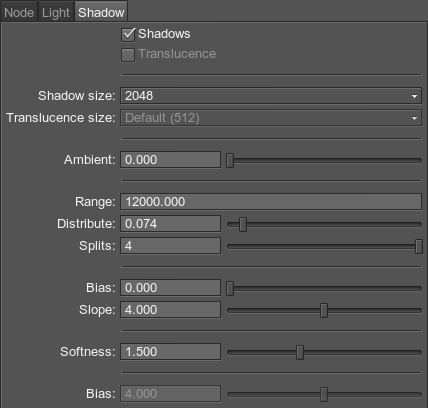Click the Splits value field

[x=170, y=246]
